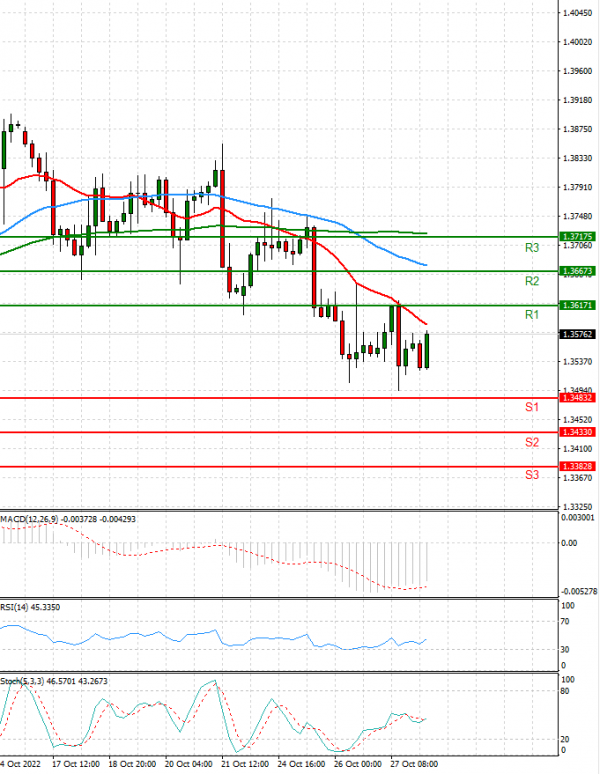This screenshot has height=774, width=600.
Task: Click the S2 support label
Action: [x=532, y=442]
